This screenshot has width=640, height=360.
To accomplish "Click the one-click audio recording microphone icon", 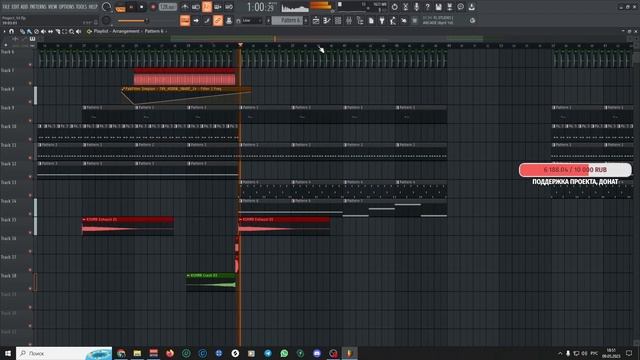I will 416,7.
